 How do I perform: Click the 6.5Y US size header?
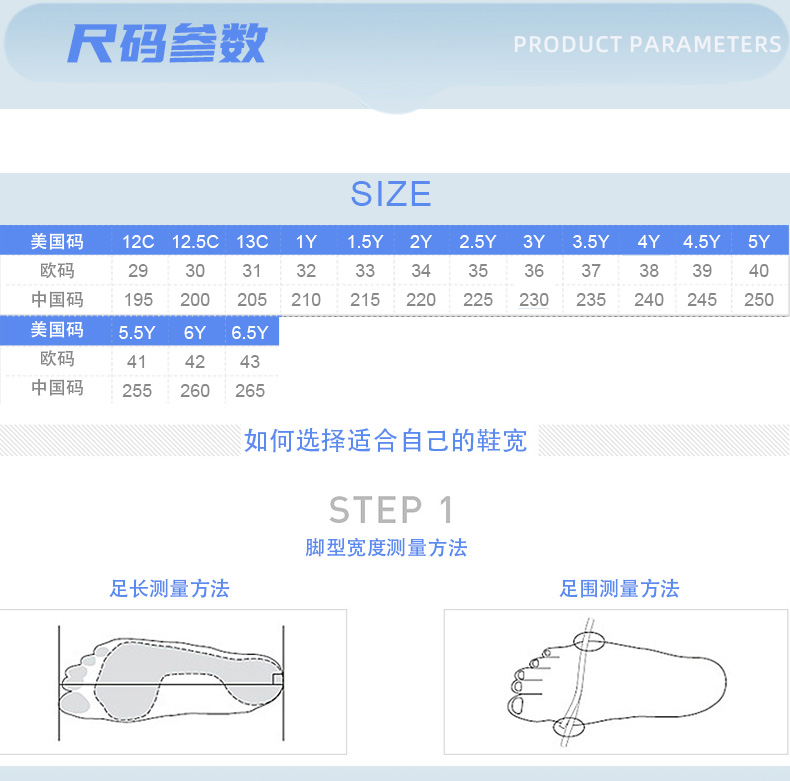point(250,333)
